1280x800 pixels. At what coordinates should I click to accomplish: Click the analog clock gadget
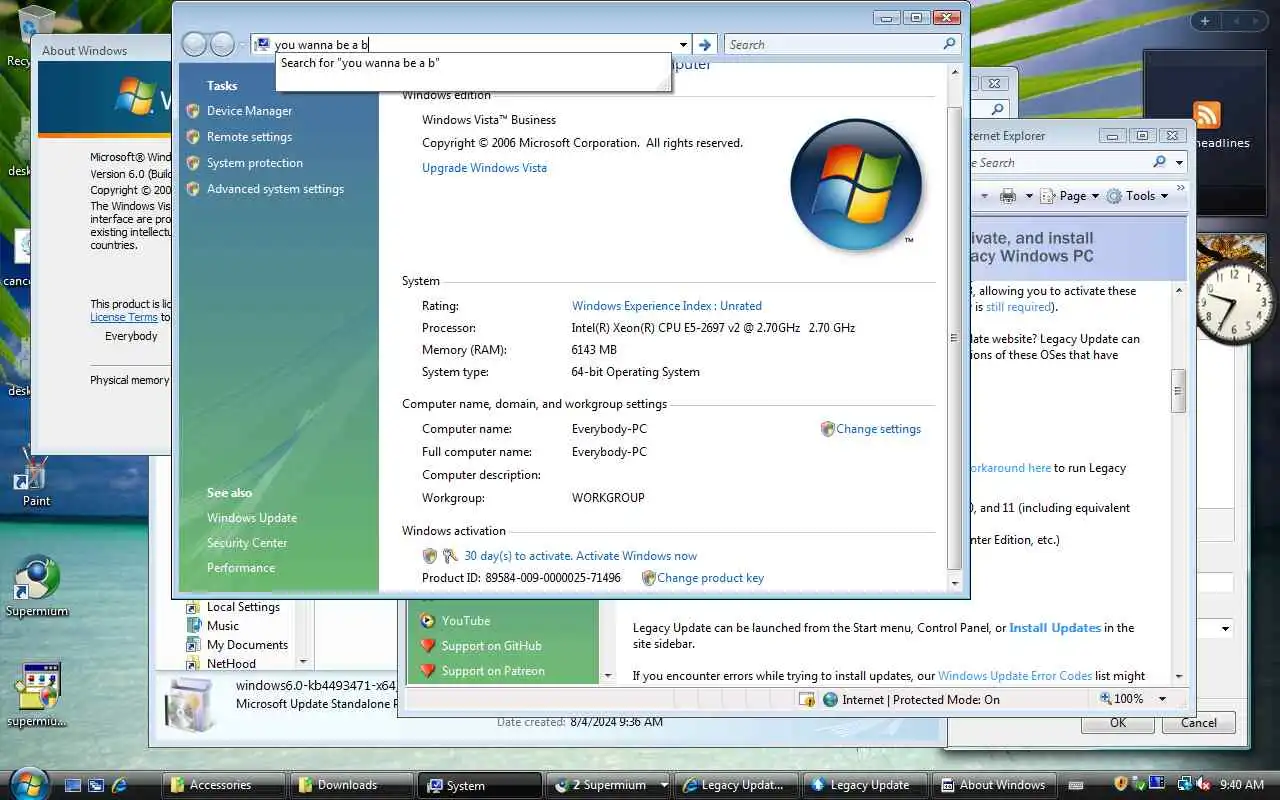pyautogui.click(x=1235, y=300)
